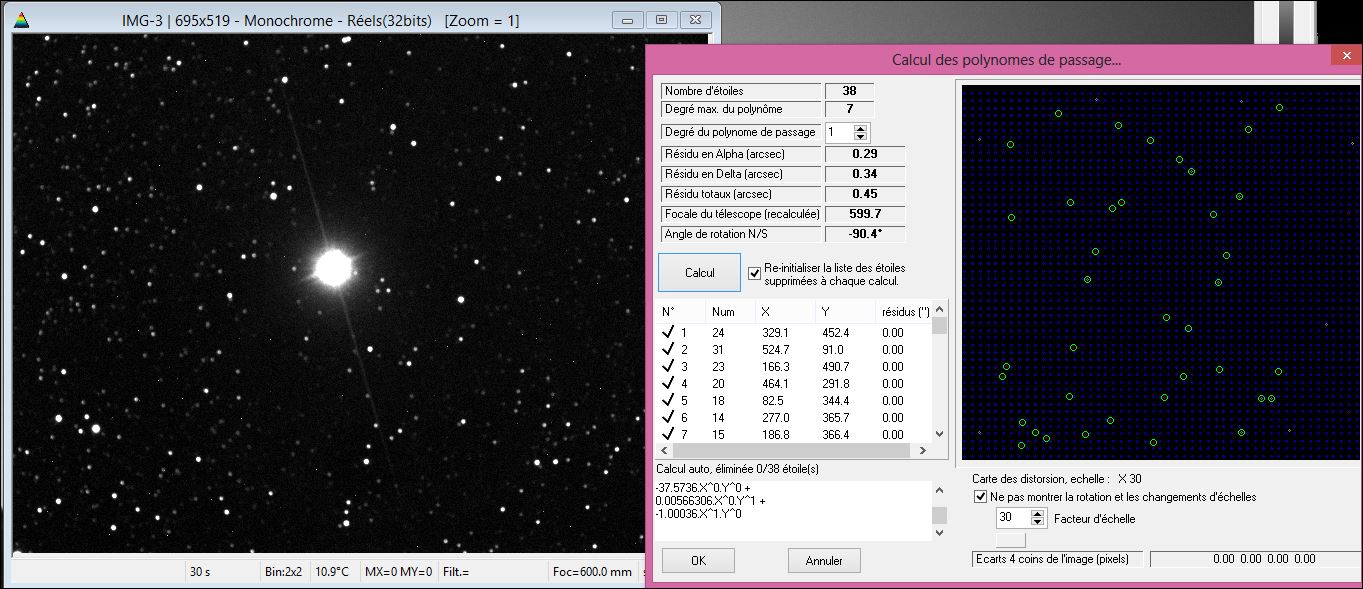1363x589 pixels.
Task: Decrease the Facteur d'échelle value
Action: (x=1038, y=523)
